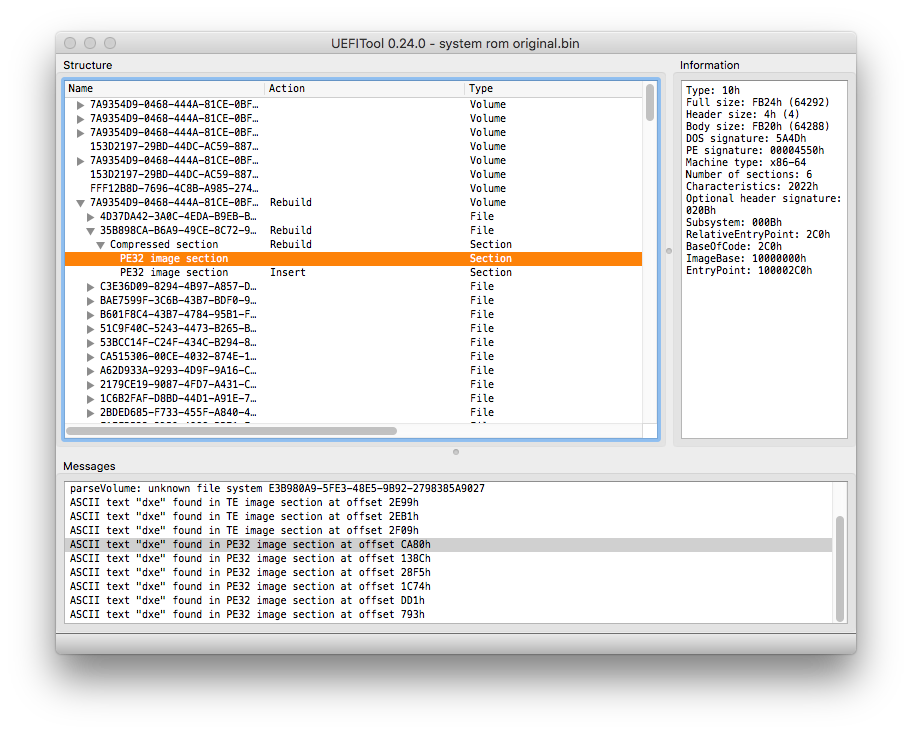This screenshot has width=912, height=734.
Task: Expand the BAE7599F-3C6B-43B7 file
Action: (x=90, y=301)
